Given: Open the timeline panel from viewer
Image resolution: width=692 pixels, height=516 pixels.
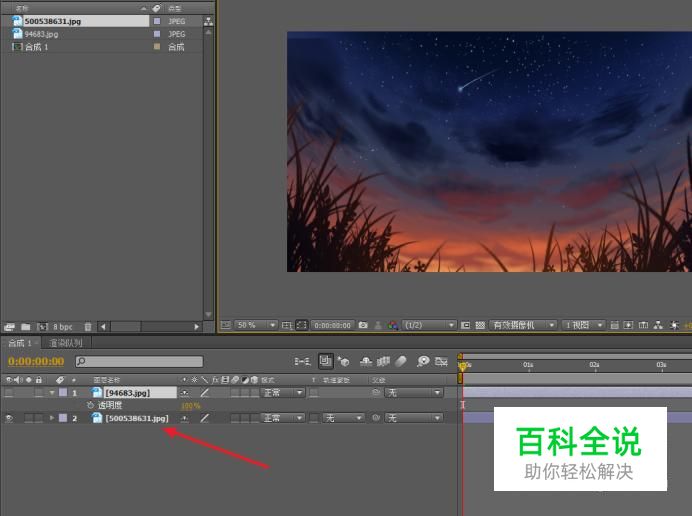Looking at the screenshot, I should (x=643, y=325).
